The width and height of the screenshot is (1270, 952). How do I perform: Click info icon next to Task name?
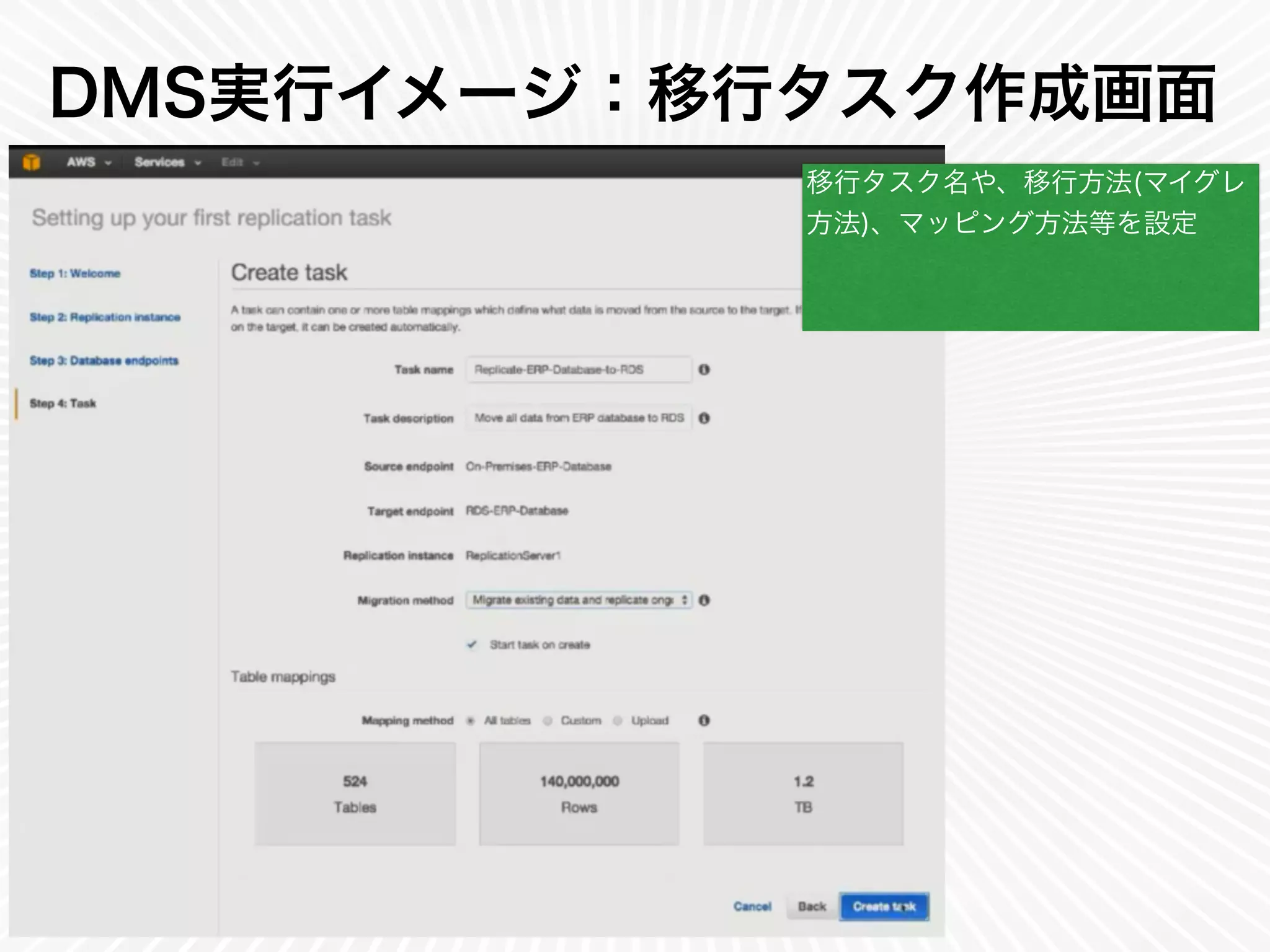(704, 369)
